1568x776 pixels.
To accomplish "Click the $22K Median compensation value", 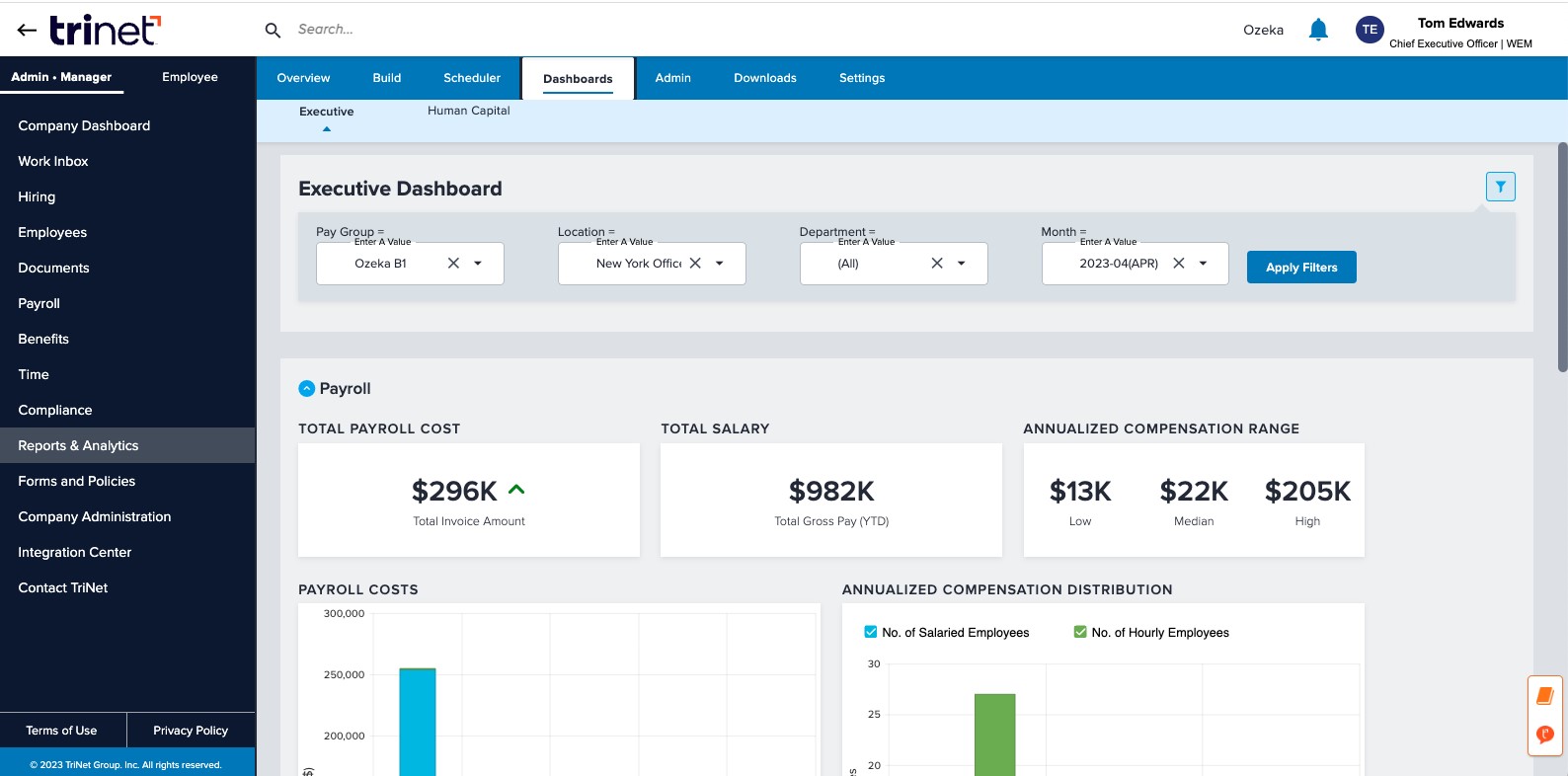I will click(x=1194, y=491).
